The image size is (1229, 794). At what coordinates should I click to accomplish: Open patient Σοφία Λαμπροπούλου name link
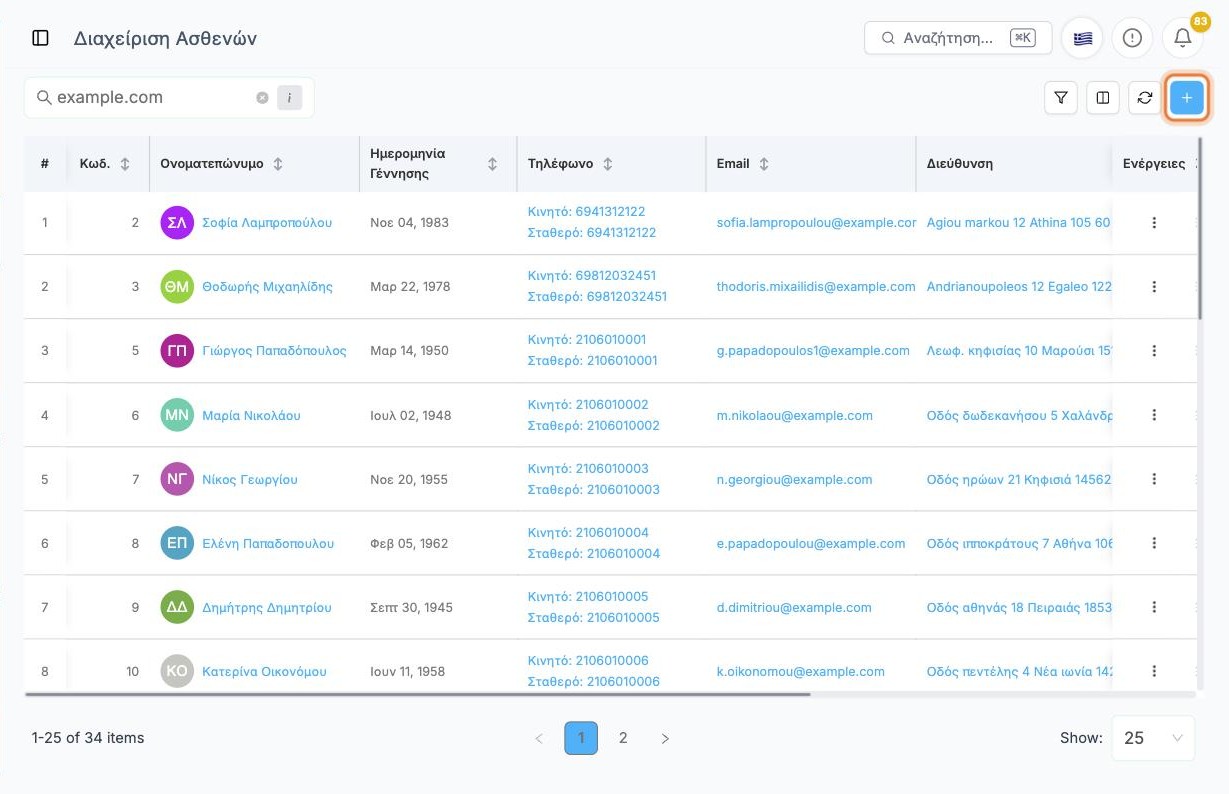(x=267, y=223)
